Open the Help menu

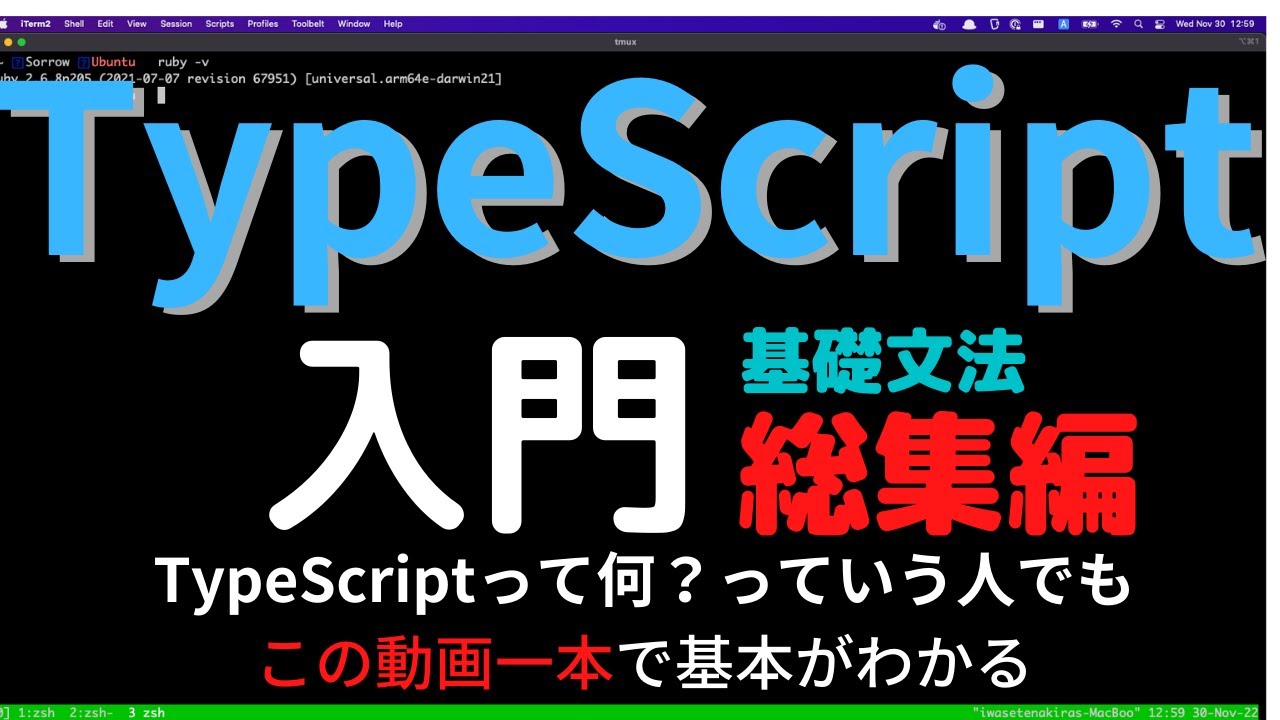[393, 23]
